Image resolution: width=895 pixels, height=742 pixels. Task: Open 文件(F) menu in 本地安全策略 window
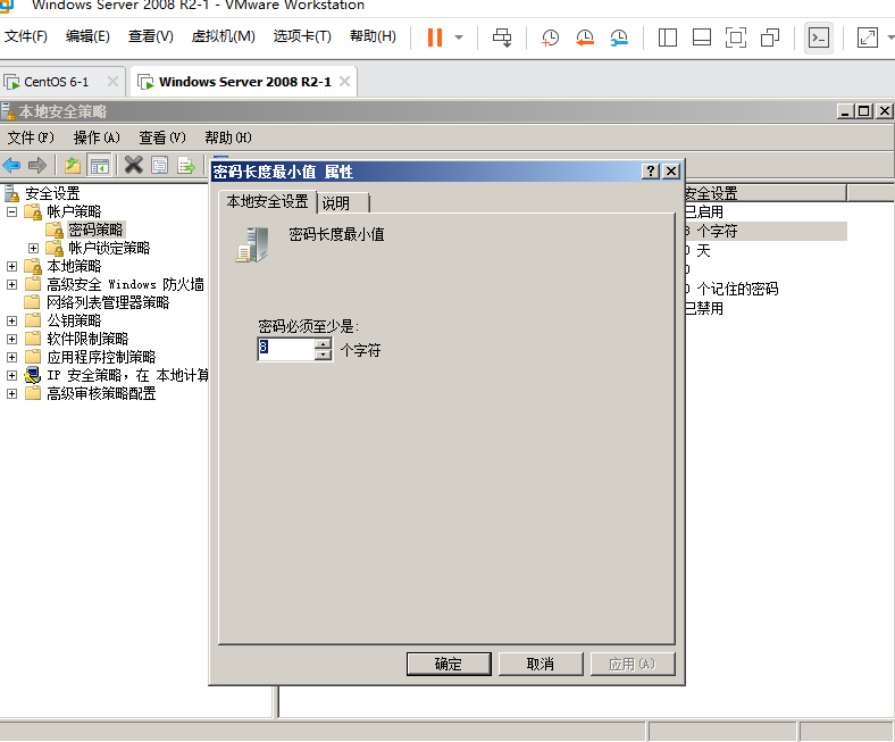point(30,138)
